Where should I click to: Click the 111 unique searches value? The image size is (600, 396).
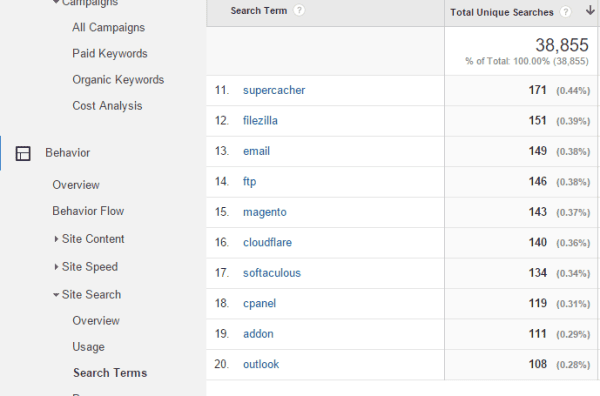tap(537, 334)
